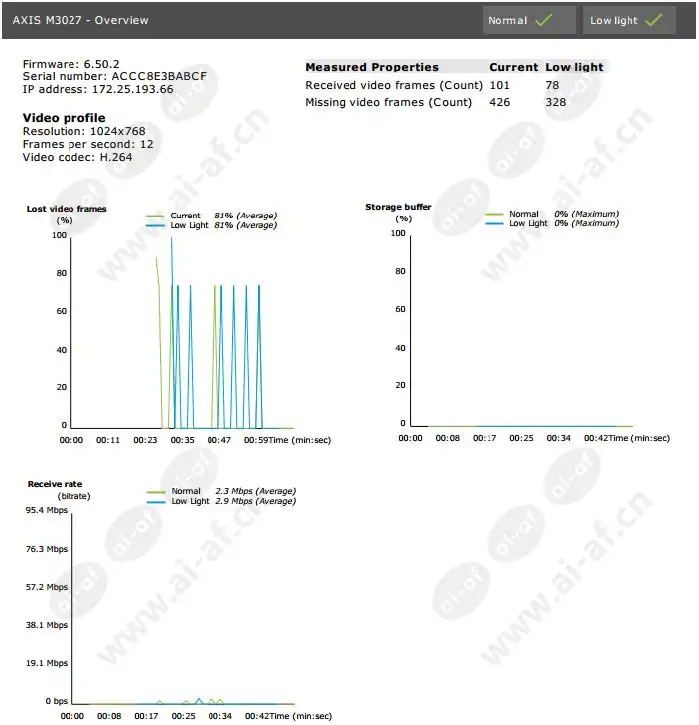This screenshot has width=699, height=725.
Task: Select the IP address 172.25.193.66 line
Action: (98, 89)
